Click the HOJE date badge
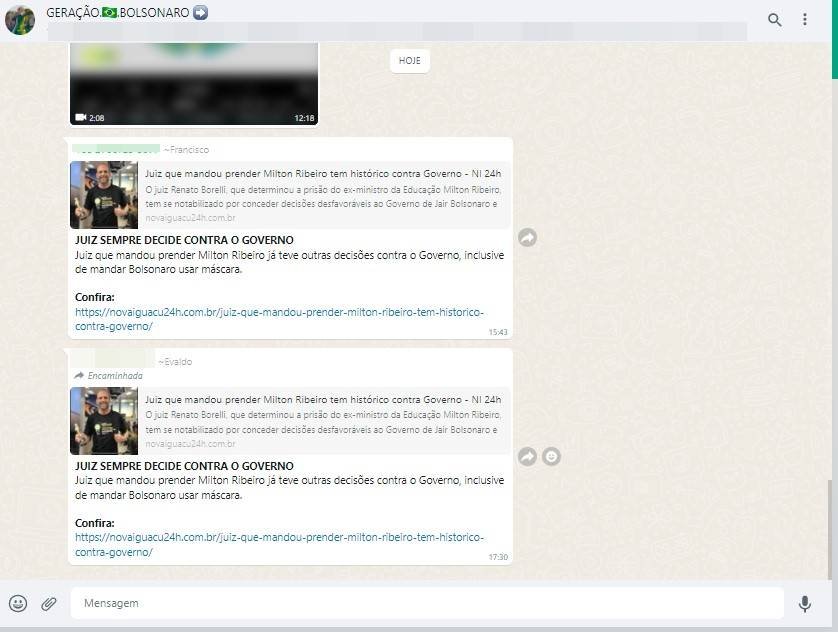This screenshot has height=632, width=838. 409,61
